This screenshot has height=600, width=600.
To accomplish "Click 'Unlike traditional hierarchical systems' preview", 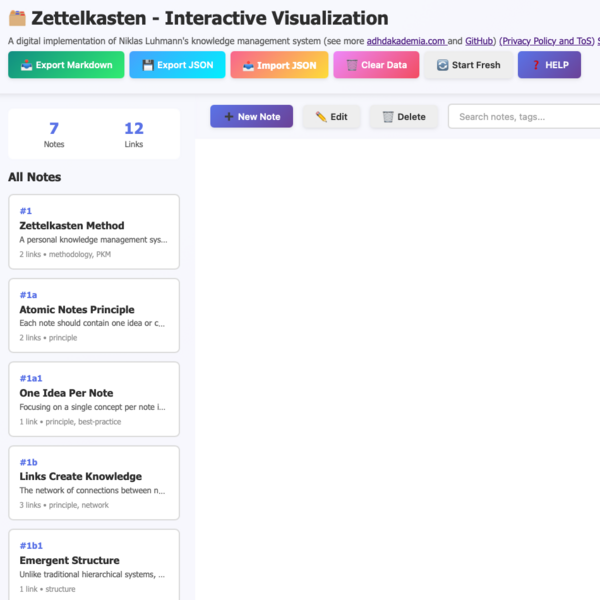I will click(92, 574).
